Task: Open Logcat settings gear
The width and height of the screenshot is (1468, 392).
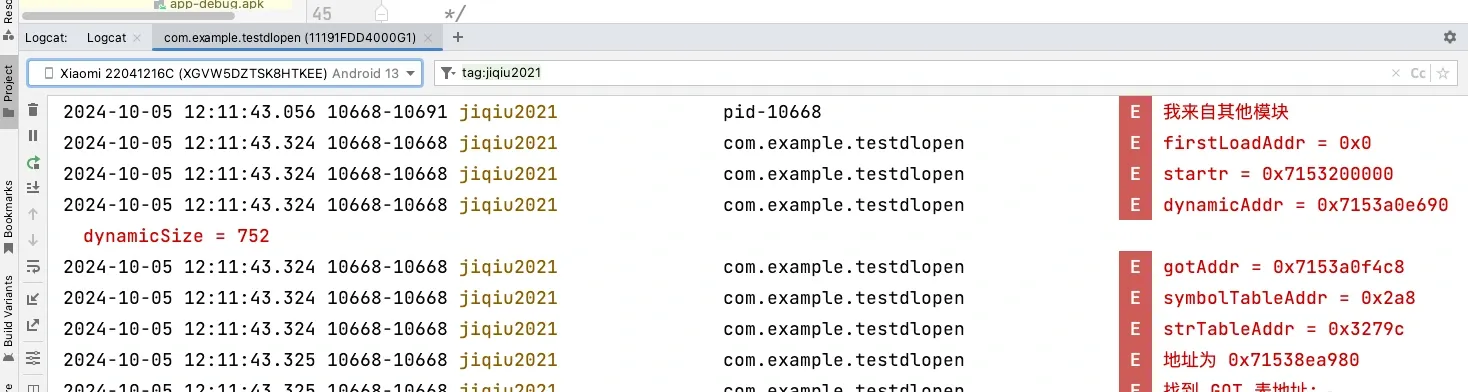Action: pos(1450,37)
